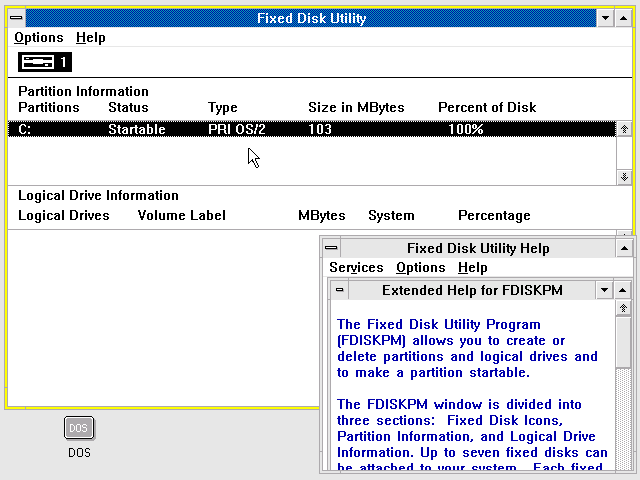
Task: Click the 103 size value
Action: tap(320, 129)
